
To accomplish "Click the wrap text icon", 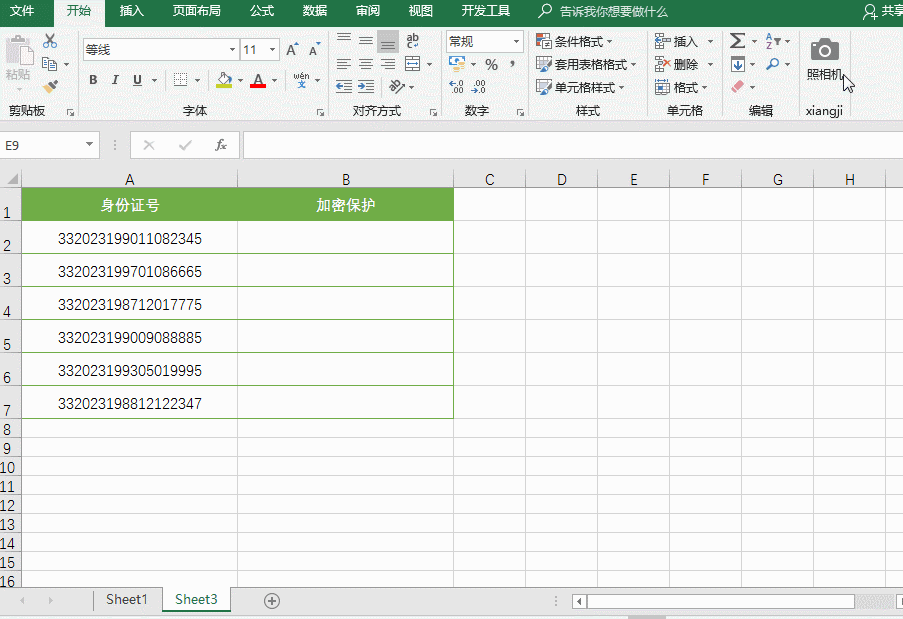I will [412, 41].
